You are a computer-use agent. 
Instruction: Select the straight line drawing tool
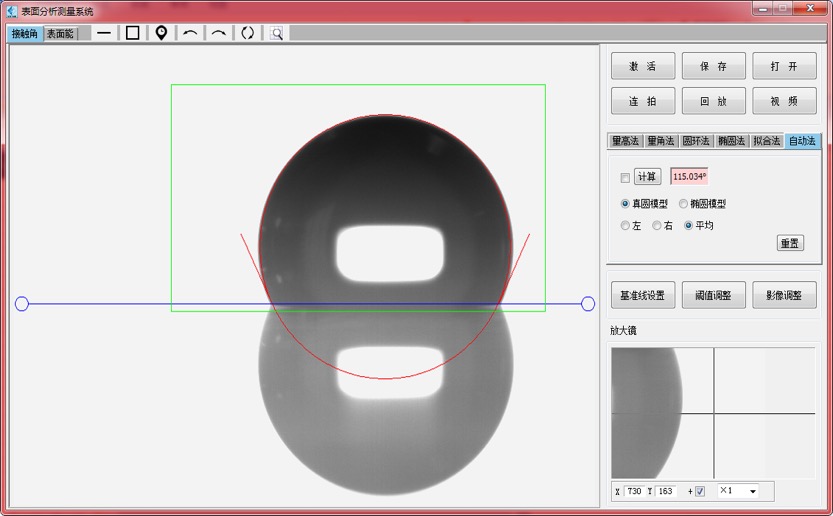pos(104,33)
